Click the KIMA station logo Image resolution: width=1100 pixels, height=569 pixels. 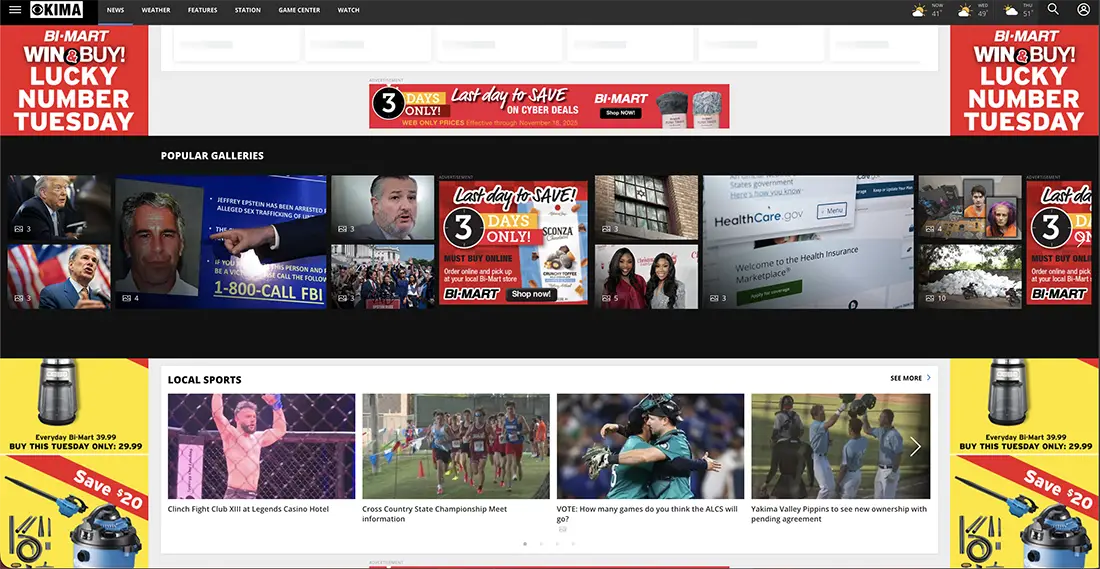pos(57,10)
